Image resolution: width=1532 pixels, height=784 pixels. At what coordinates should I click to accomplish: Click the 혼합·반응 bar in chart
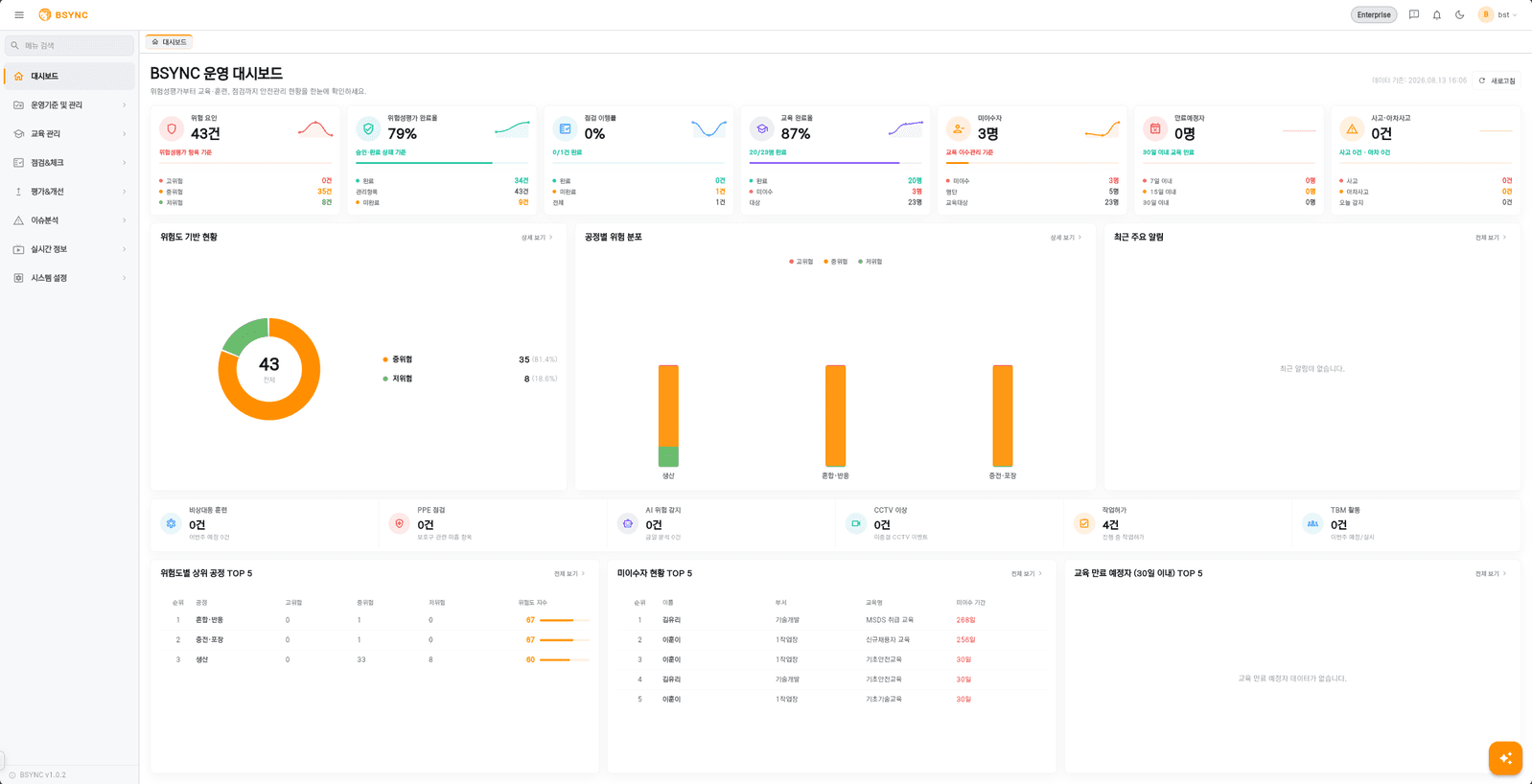(x=835, y=416)
